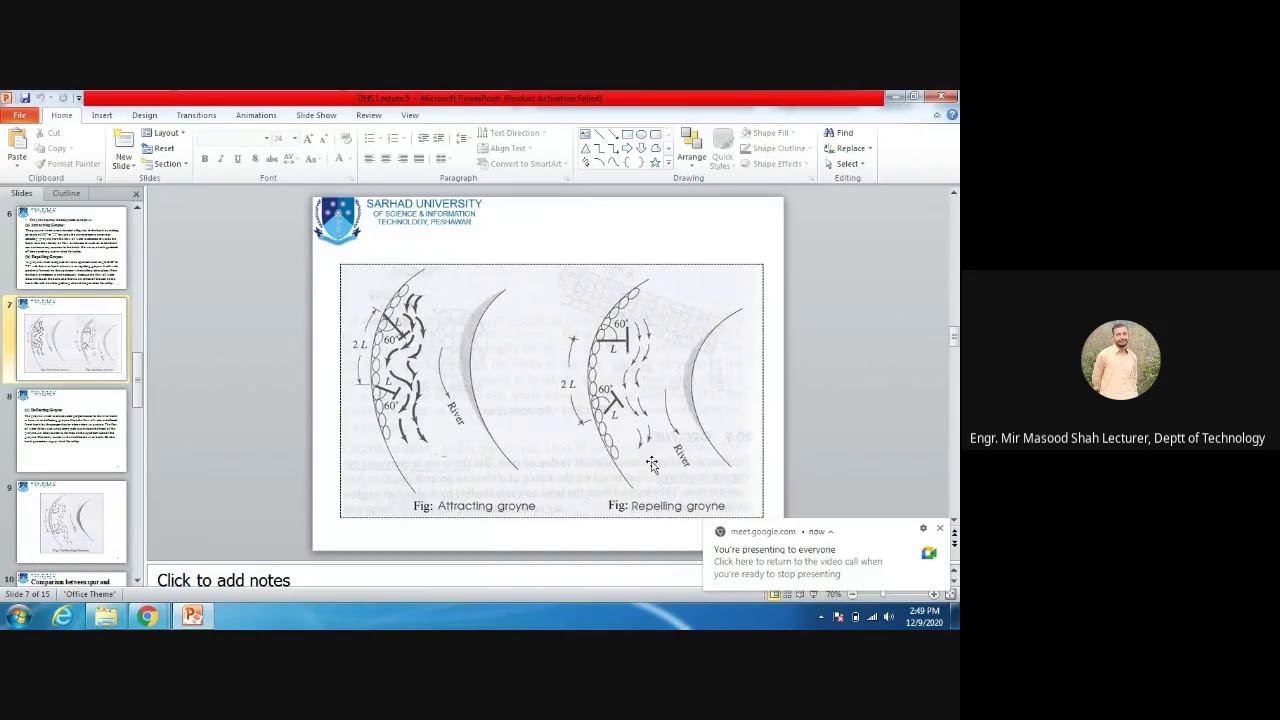This screenshot has width=1280, height=720.
Task: Expand the shapes gallery More arrow
Action: 669,163
